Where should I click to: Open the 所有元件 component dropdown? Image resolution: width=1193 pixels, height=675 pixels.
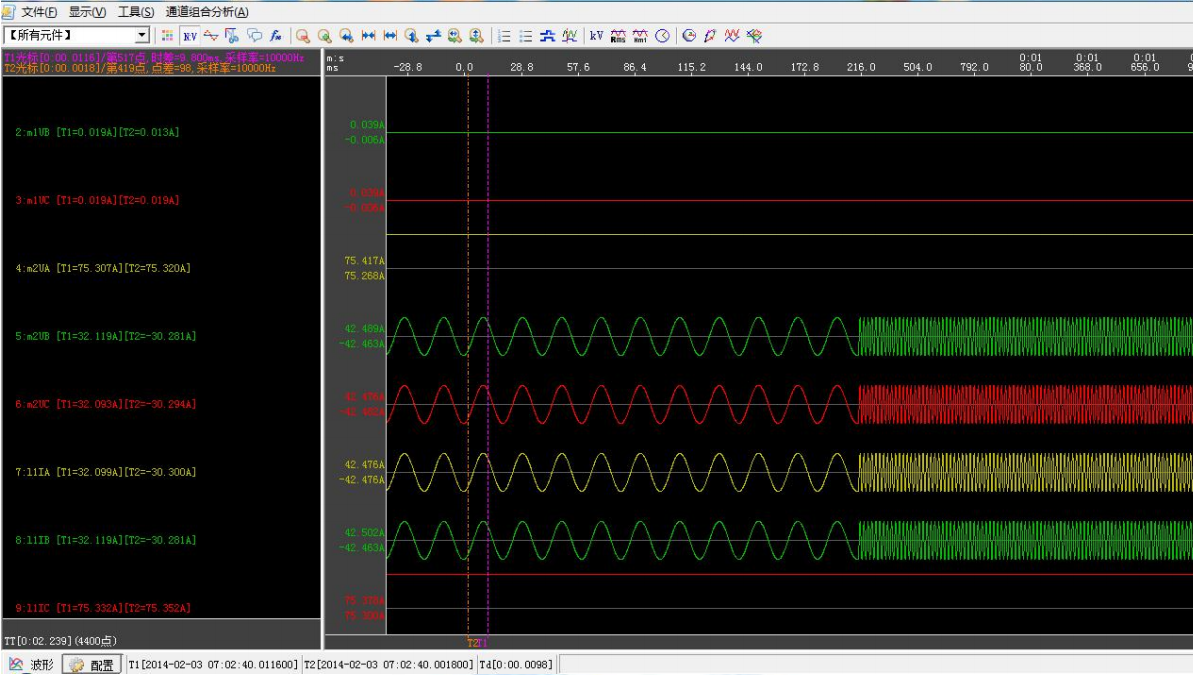(142, 36)
